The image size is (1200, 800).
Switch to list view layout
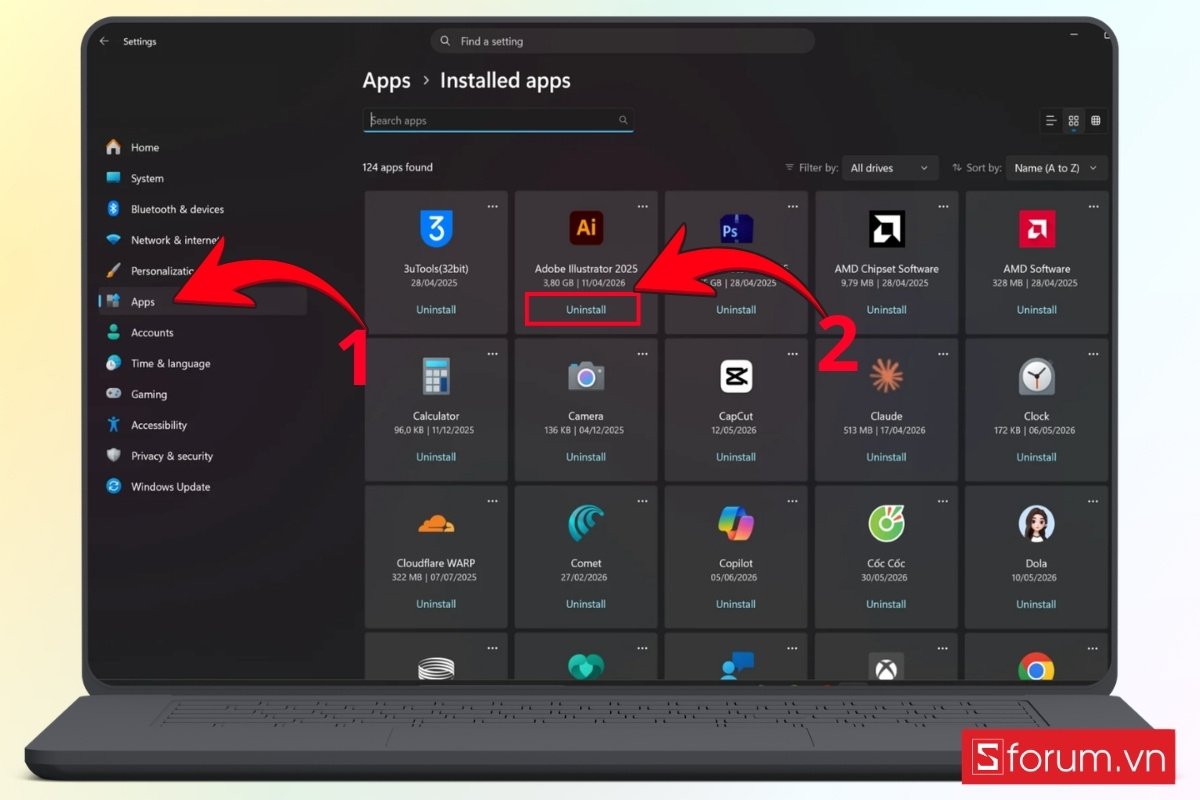[1051, 121]
